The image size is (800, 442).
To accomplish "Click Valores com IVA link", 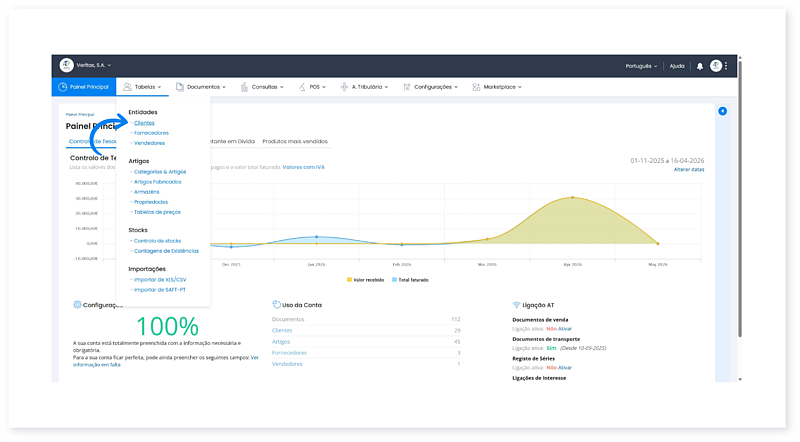I will click(x=304, y=167).
